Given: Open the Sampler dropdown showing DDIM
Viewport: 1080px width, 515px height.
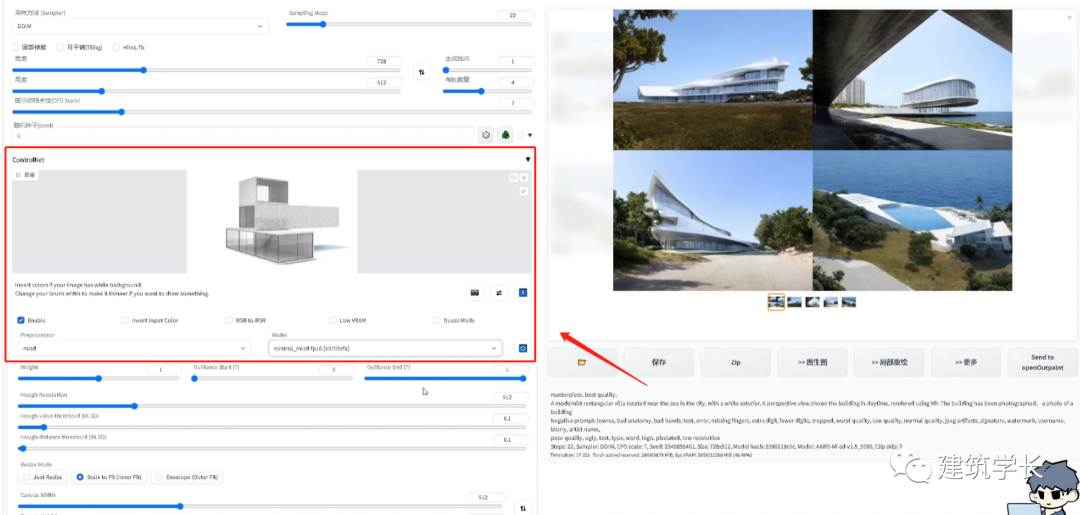Looking at the screenshot, I should (140, 26).
